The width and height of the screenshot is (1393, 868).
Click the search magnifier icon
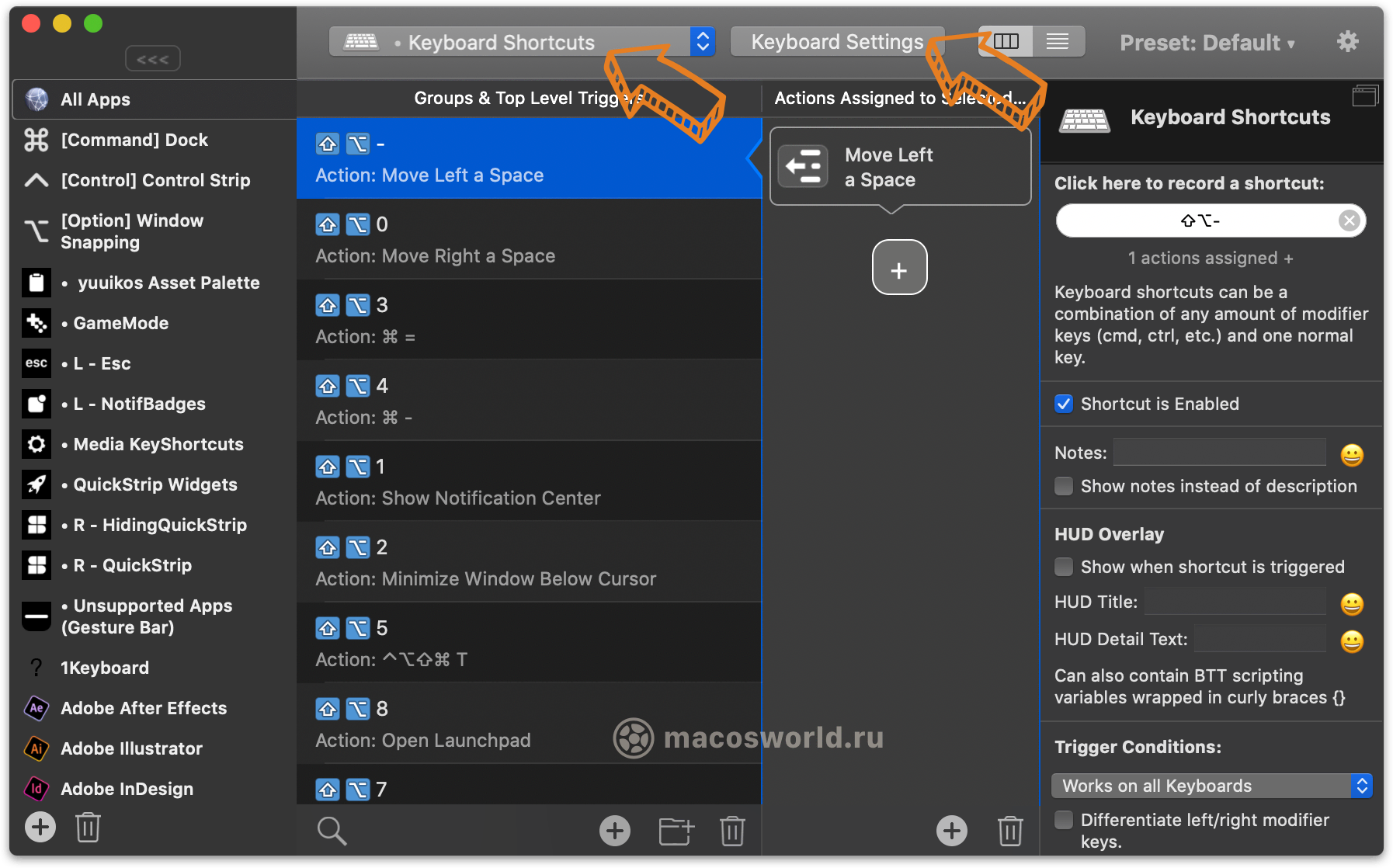[332, 831]
